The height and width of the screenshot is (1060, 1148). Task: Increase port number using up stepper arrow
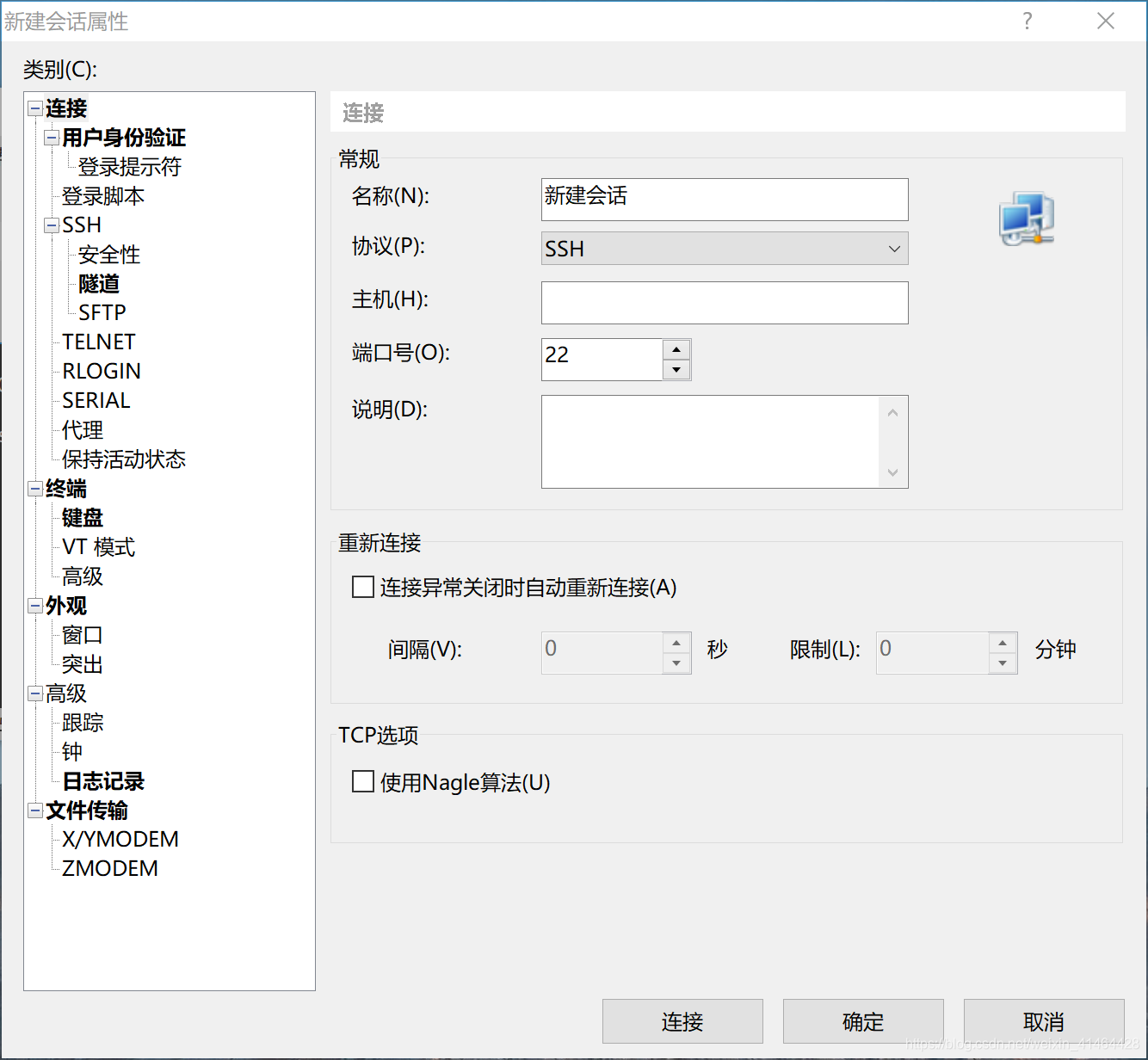pyautogui.click(x=676, y=348)
